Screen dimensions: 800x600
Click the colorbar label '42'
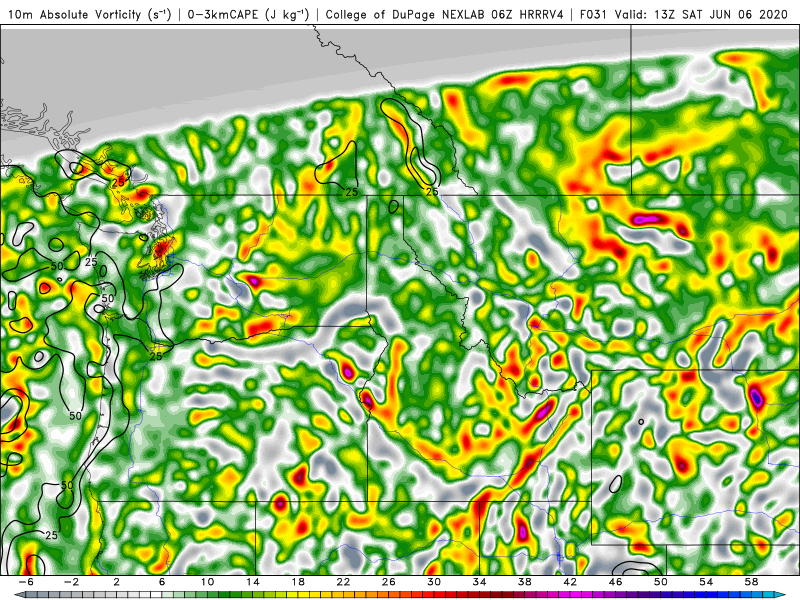[570, 582]
